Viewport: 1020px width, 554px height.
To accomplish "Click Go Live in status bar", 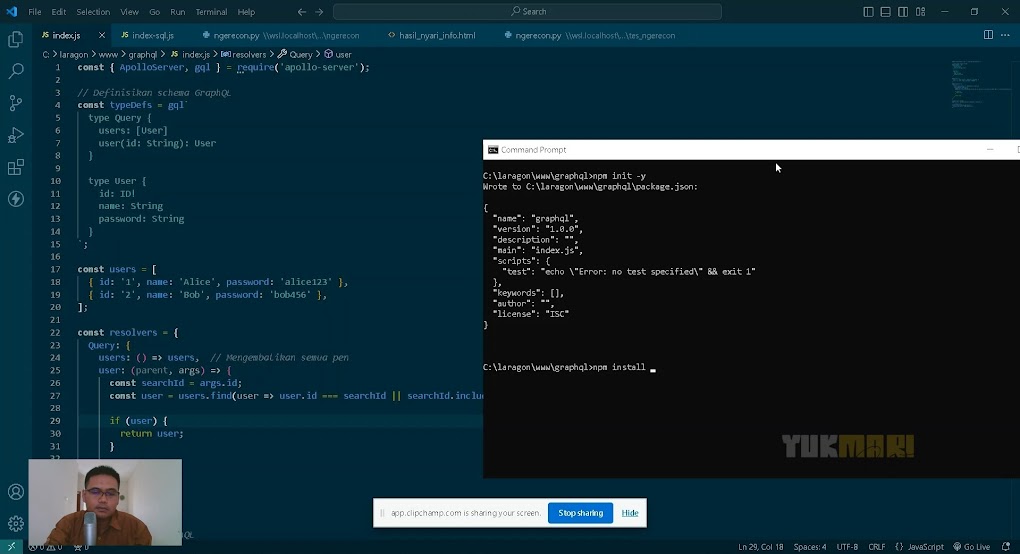I will [x=971, y=547].
